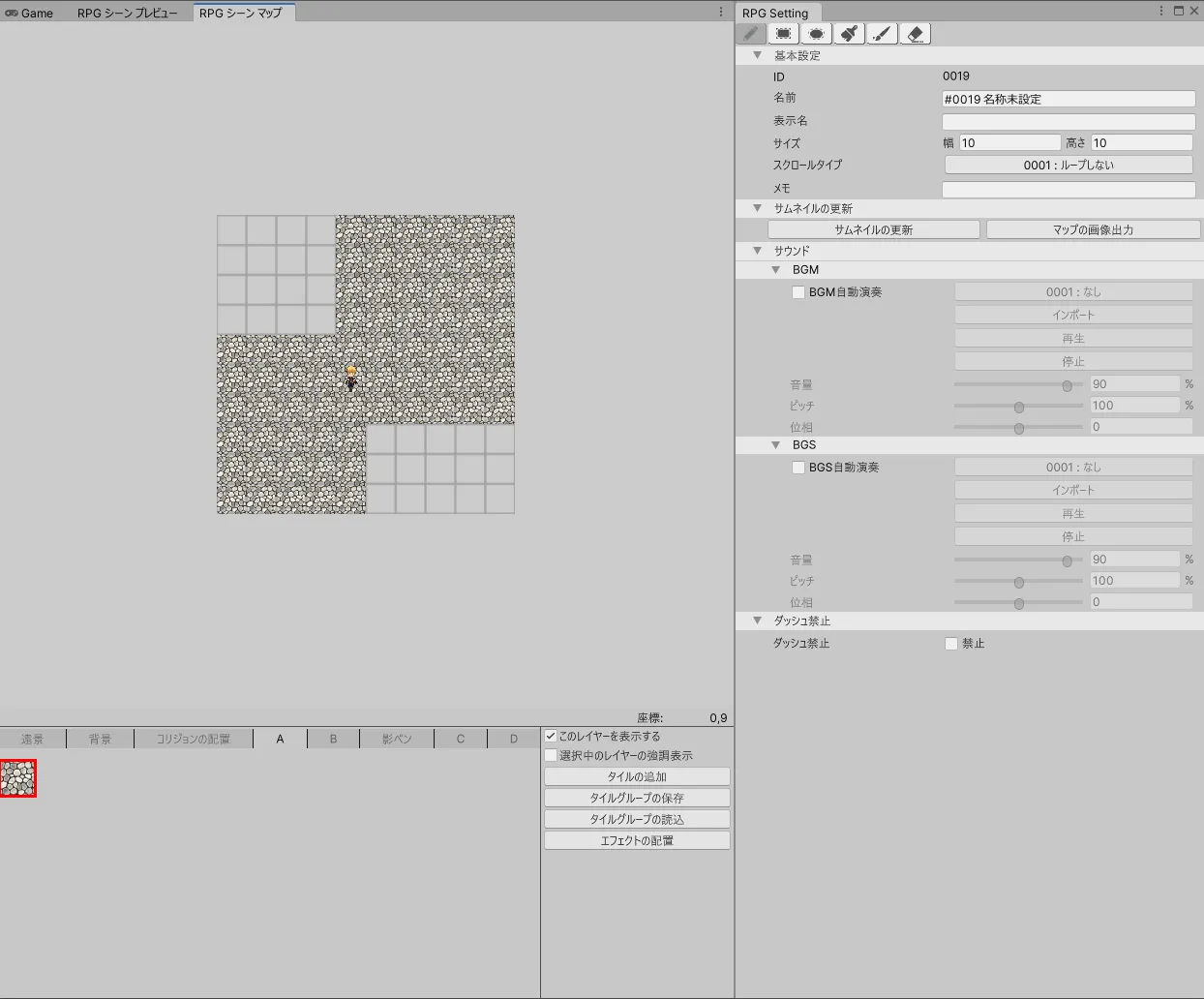Open the スクロールタイプ dropdown

1069,166
